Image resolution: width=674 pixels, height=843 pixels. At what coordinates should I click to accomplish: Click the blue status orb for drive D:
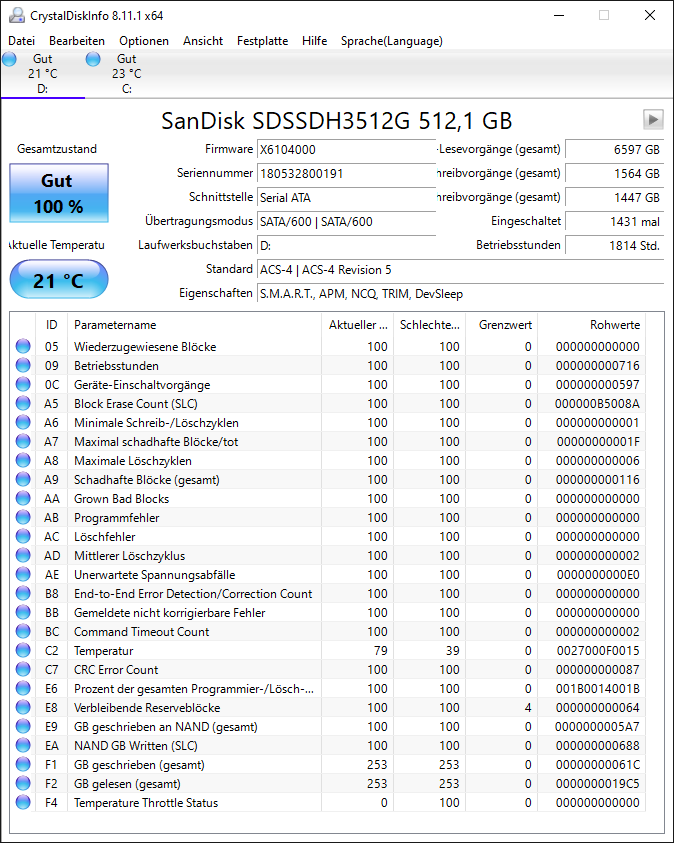(10, 59)
